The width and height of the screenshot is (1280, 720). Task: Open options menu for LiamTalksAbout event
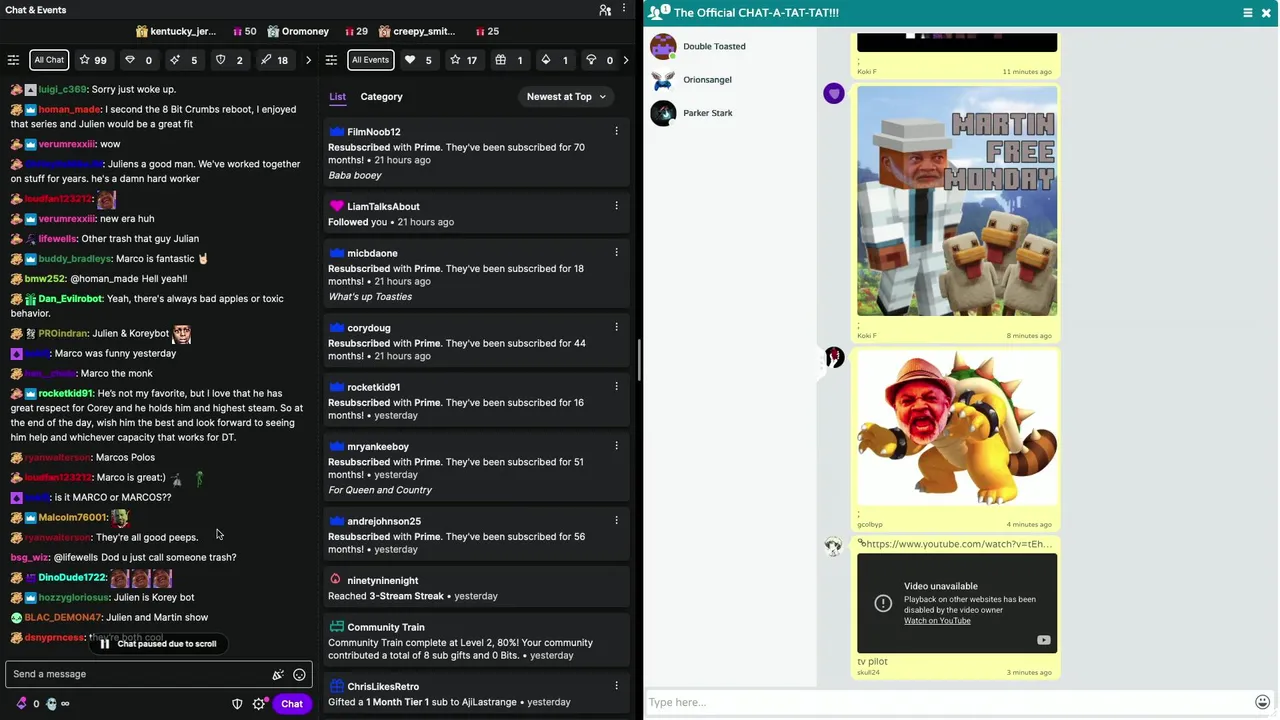616,206
